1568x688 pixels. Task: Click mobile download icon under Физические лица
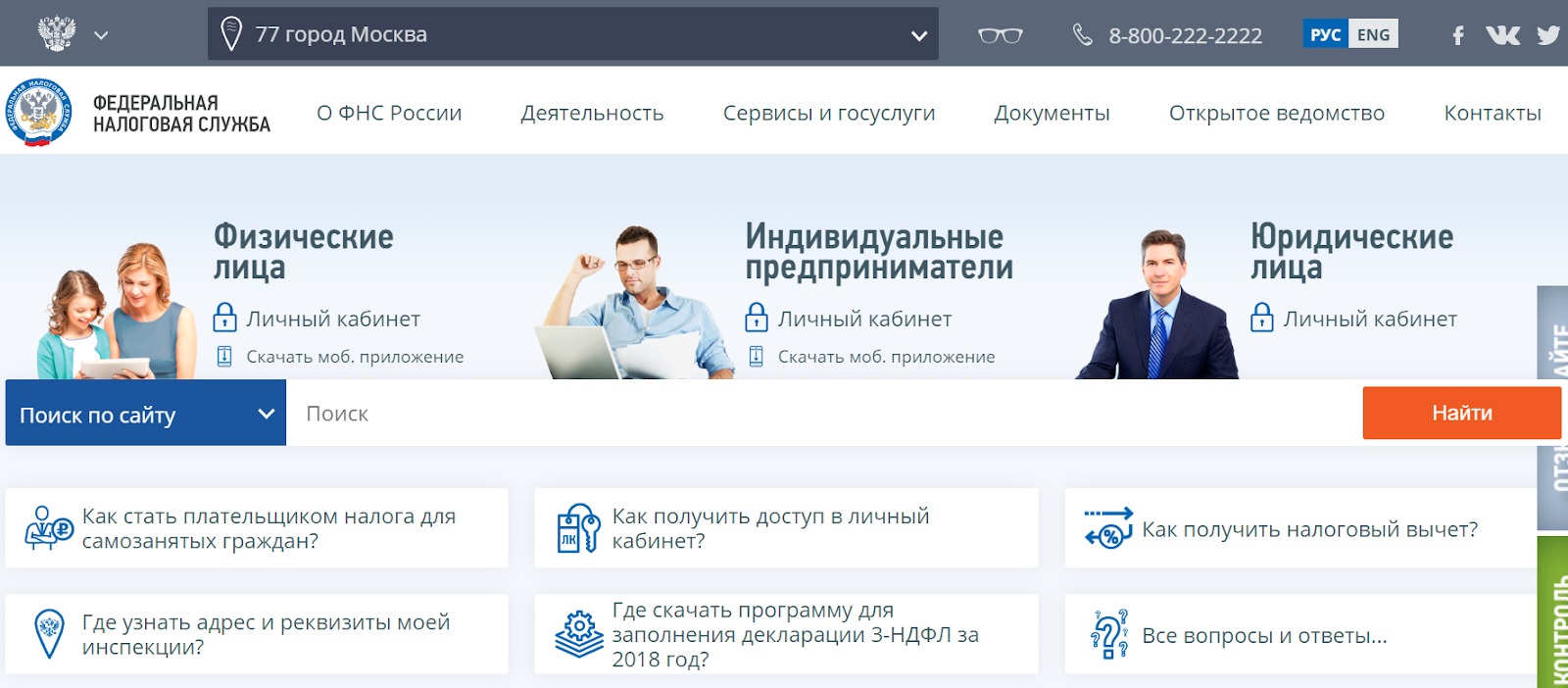point(224,356)
